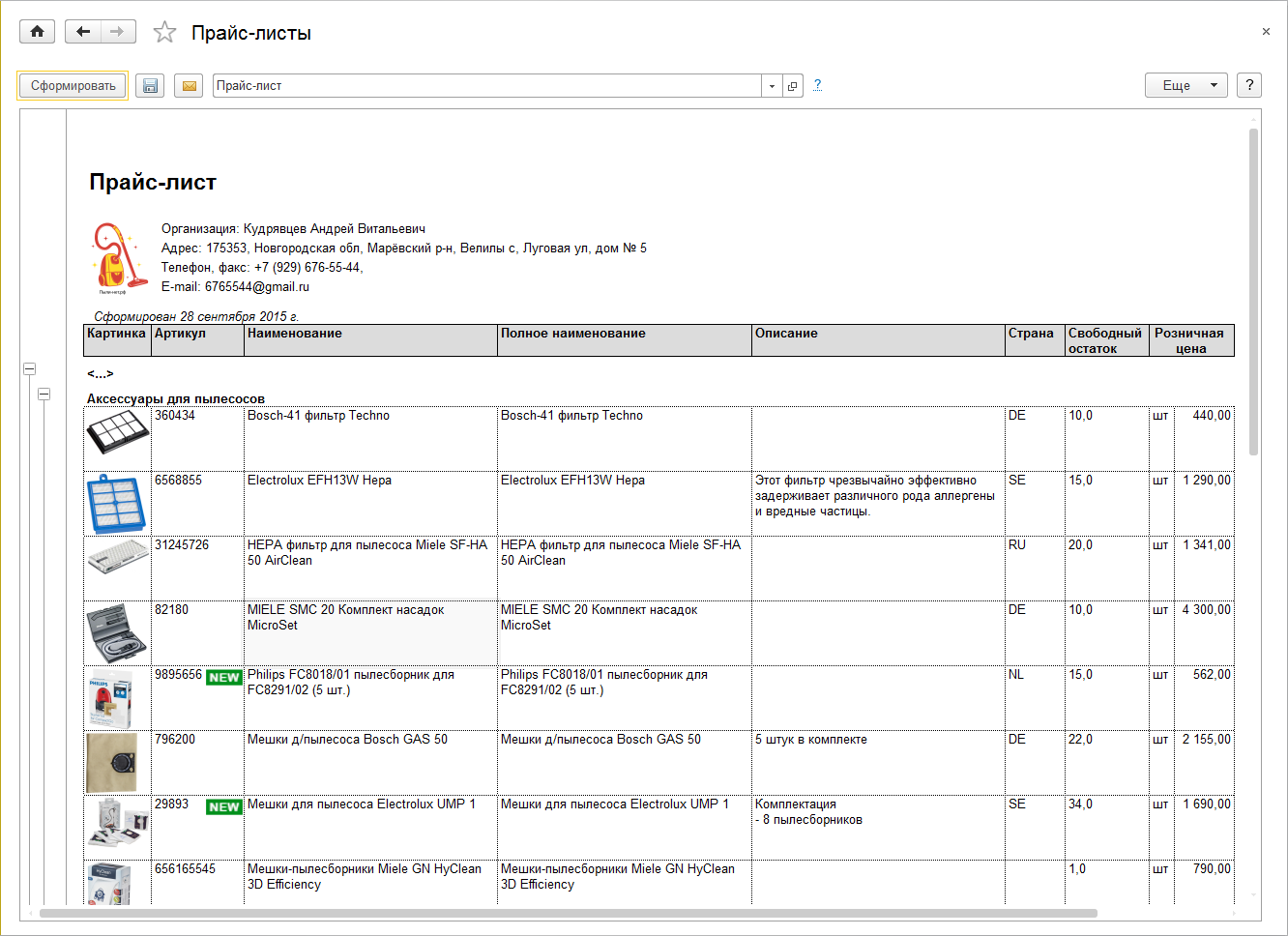Expand the Прайс-лист variant dropdown list

click(x=772, y=86)
